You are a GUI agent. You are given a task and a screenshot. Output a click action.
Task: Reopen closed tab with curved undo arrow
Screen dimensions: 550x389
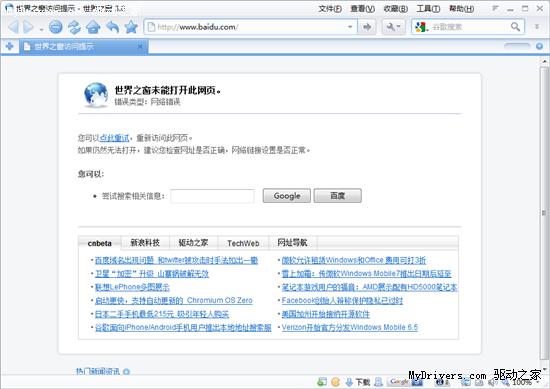click(112, 27)
